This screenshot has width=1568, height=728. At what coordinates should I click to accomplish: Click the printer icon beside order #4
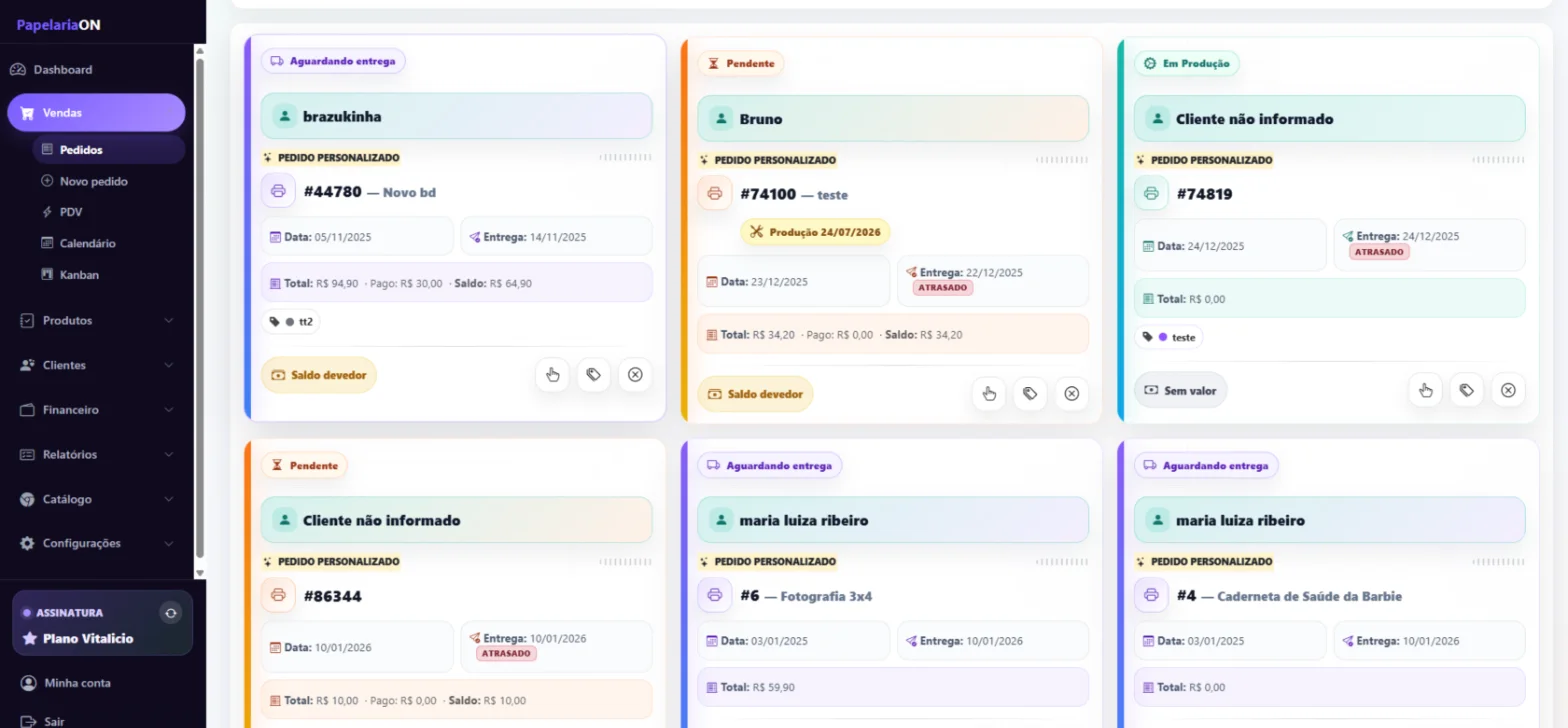[1151, 595]
